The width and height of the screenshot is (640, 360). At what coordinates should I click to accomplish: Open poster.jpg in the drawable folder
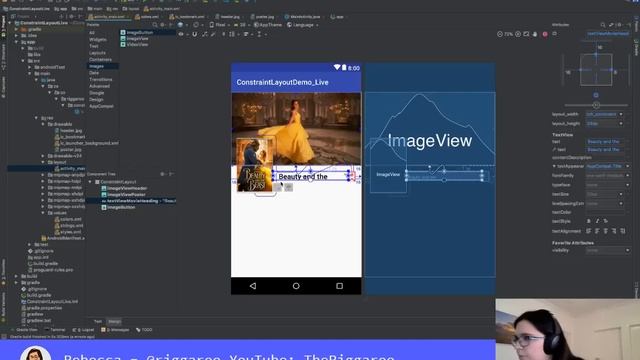point(68,149)
